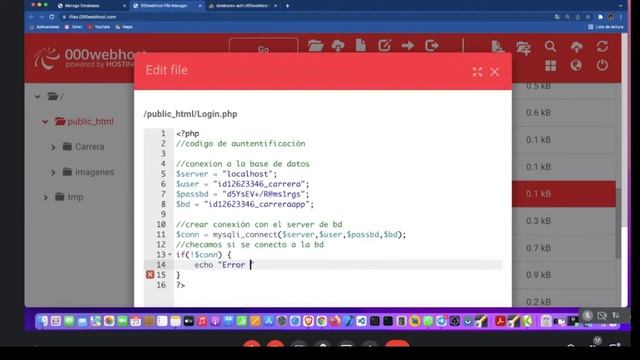Click /public_html/Login.php path text

click(190, 114)
